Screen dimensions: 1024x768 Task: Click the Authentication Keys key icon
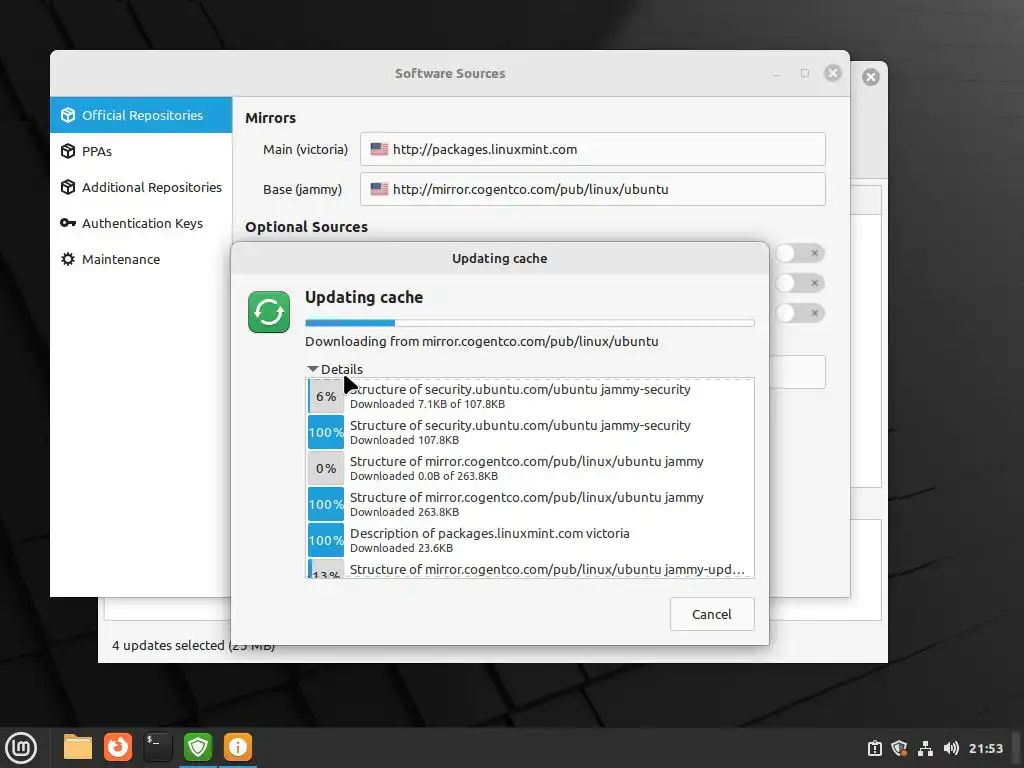68,223
